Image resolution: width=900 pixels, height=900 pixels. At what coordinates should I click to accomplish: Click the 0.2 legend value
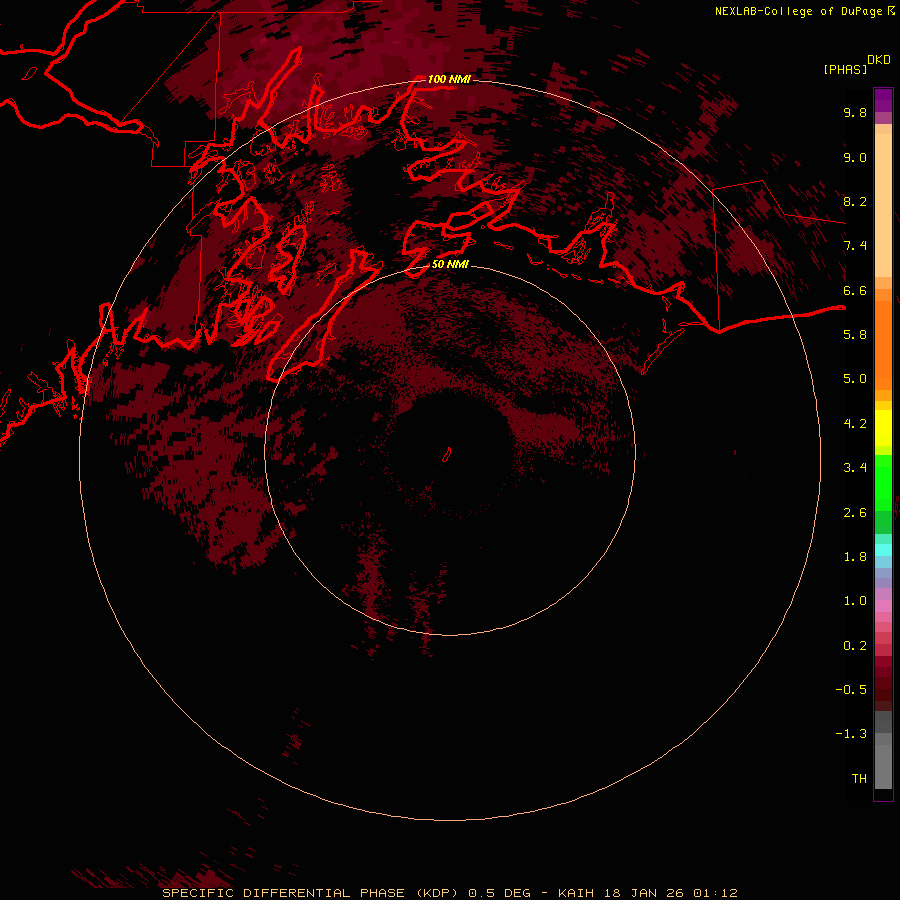(x=855, y=646)
